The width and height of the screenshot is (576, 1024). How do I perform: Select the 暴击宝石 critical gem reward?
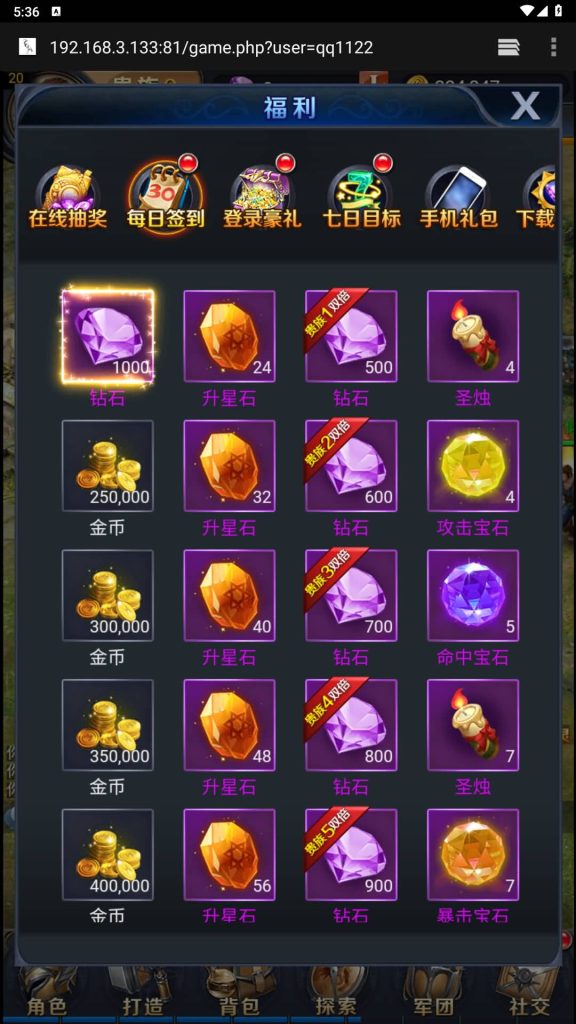pyautogui.click(x=473, y=854)
